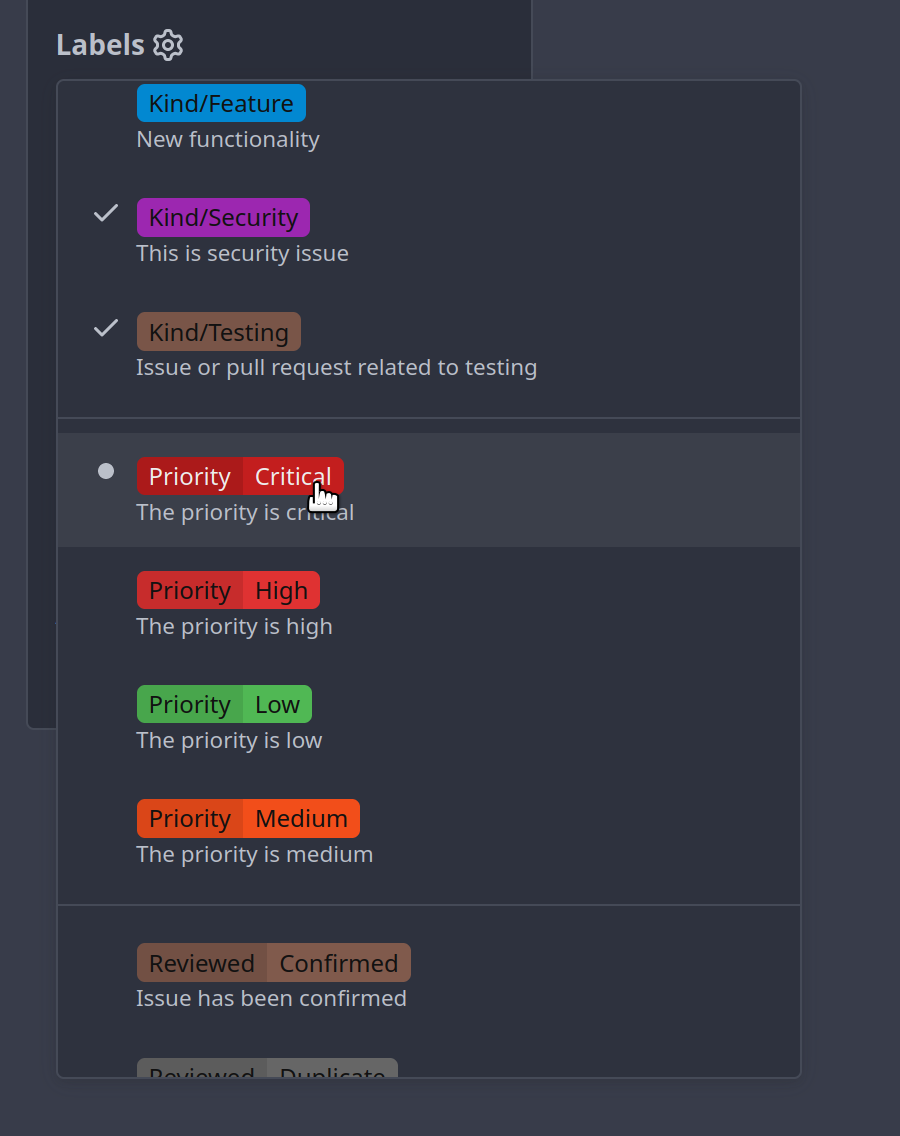Open the Labels settings gear icon
The height and width of the screenshot is (1136, 900).
point(168,45)
